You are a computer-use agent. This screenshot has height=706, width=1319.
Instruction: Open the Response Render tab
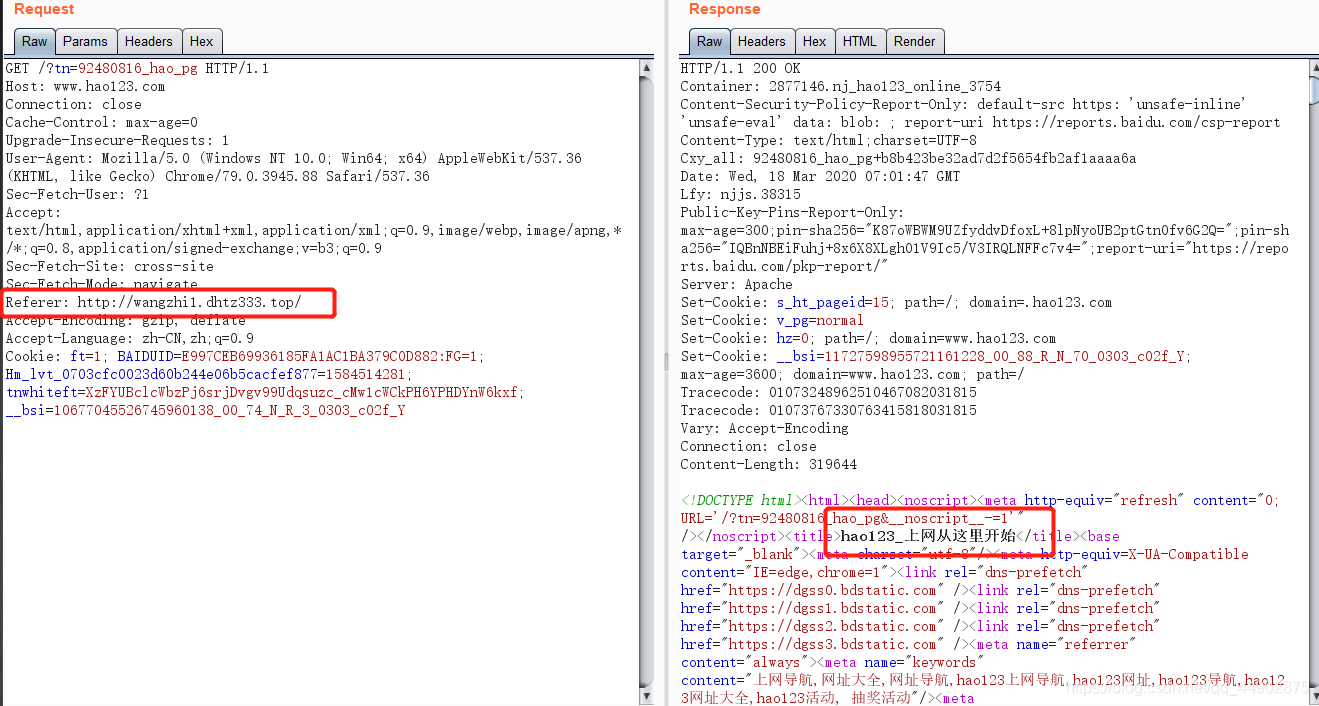914,41
